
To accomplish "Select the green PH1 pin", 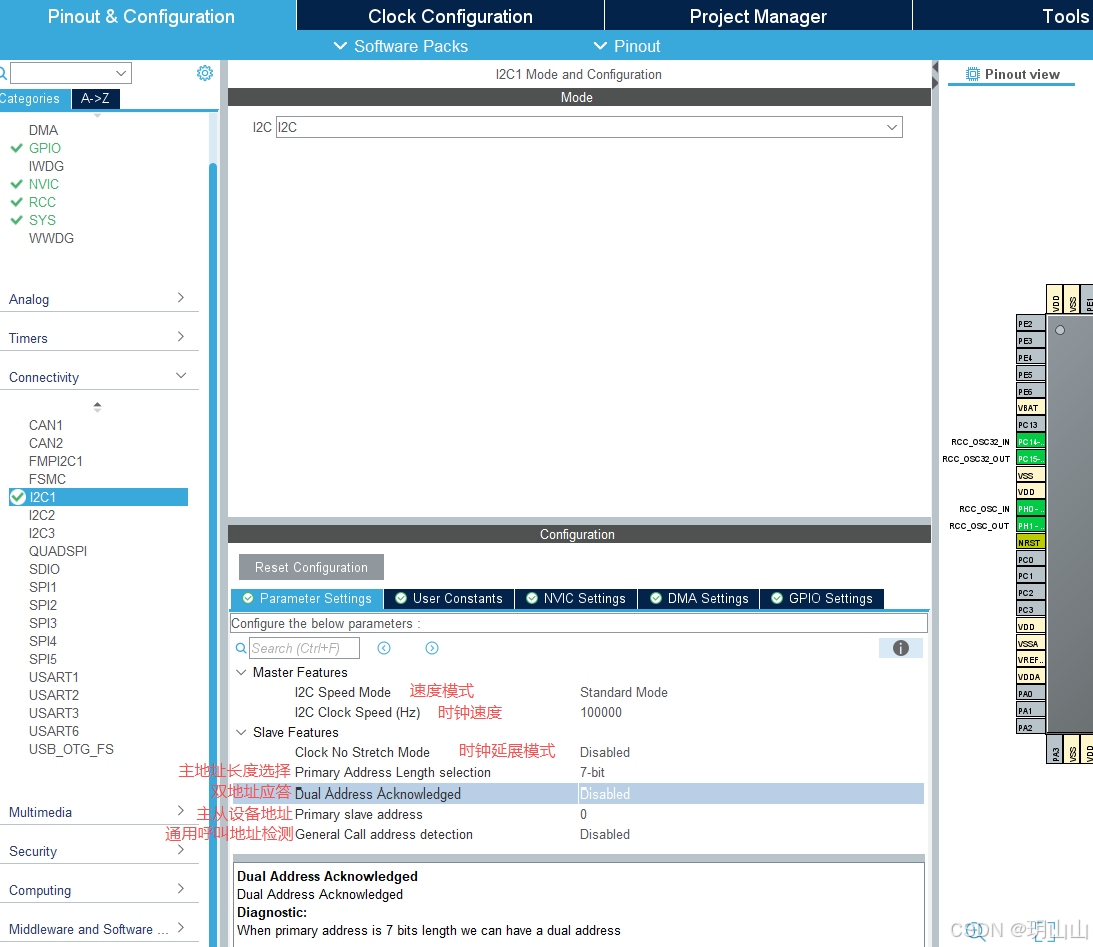I will pyautogui.click(x=1030, y=525).
